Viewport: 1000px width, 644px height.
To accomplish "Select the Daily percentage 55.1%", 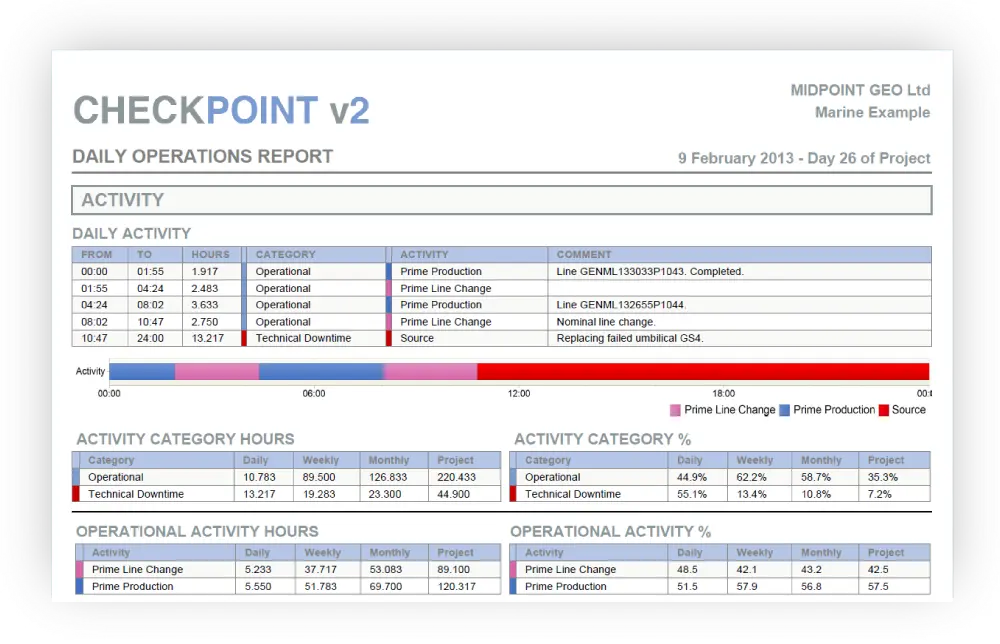I will (692, 494).
